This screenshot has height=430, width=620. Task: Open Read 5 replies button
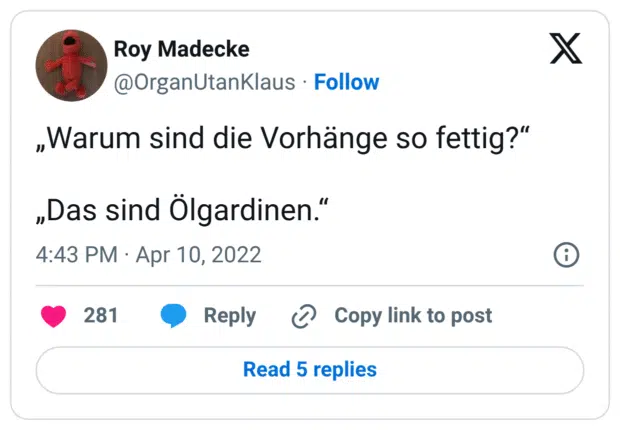click(310, 370)
